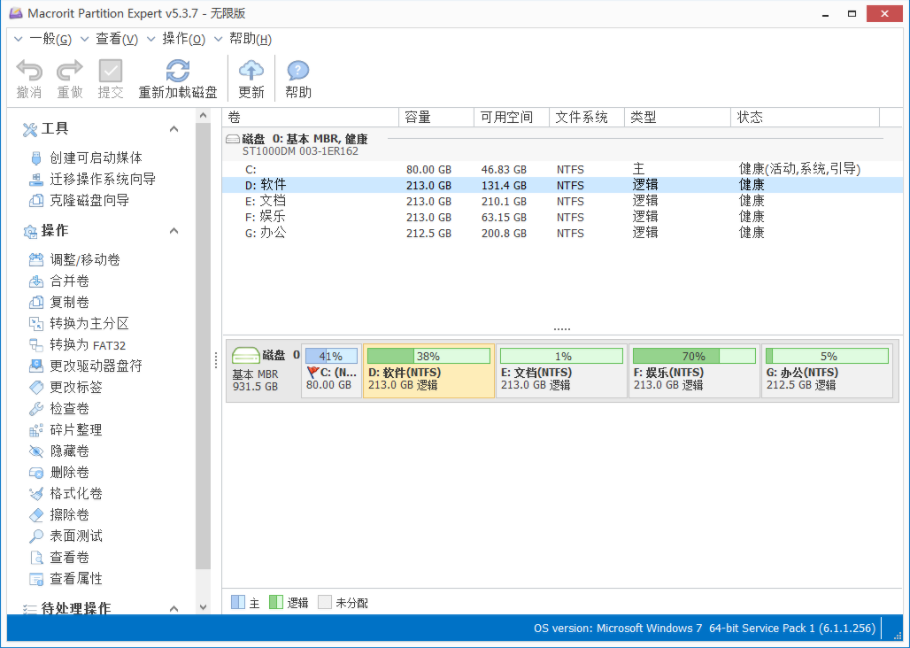
Task: Click 46.83 GB free space cell
Action: (x=504, y=169)
